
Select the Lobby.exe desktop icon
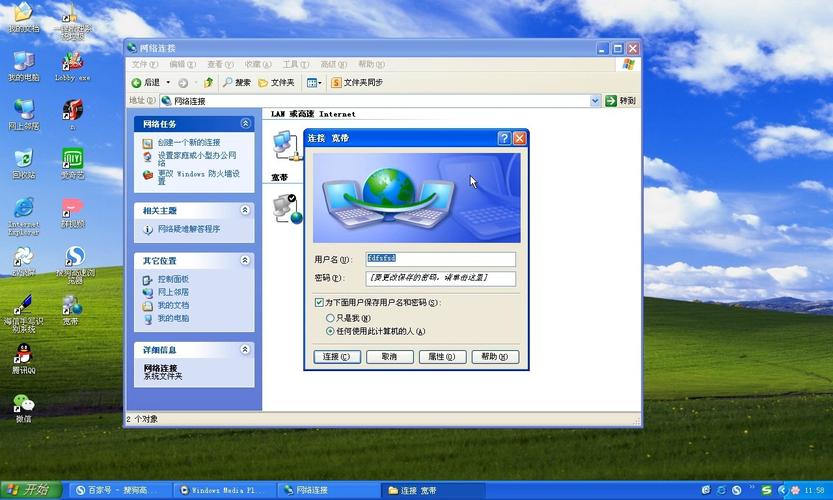[x=72, y=66]
